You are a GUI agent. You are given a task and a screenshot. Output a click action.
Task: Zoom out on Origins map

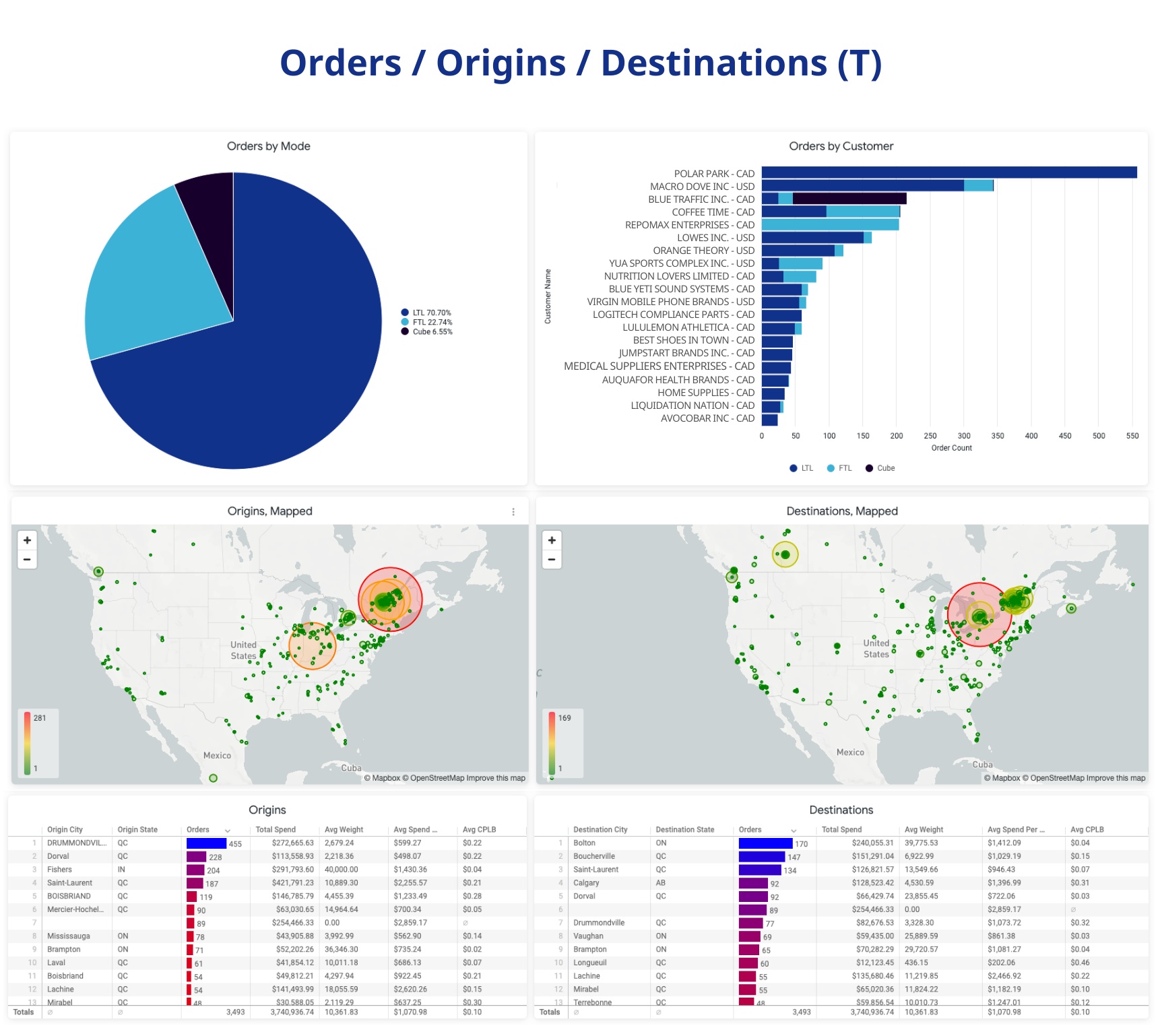coord(27,559)
